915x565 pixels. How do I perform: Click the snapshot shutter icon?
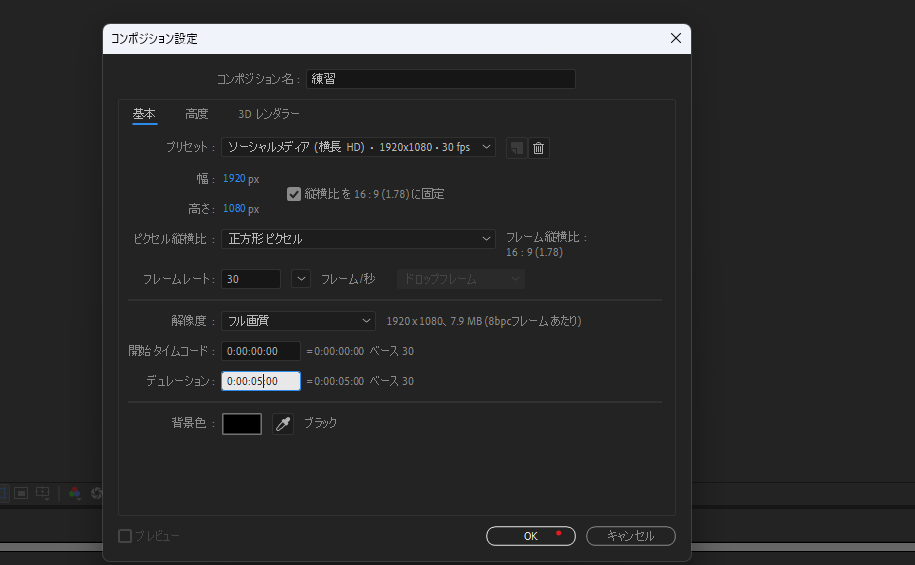(97, 493)
